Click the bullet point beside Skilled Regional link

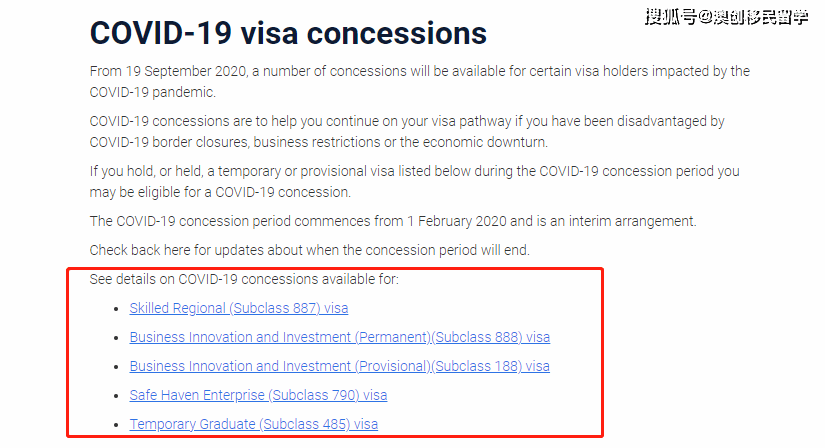click(x=116, y=309)
